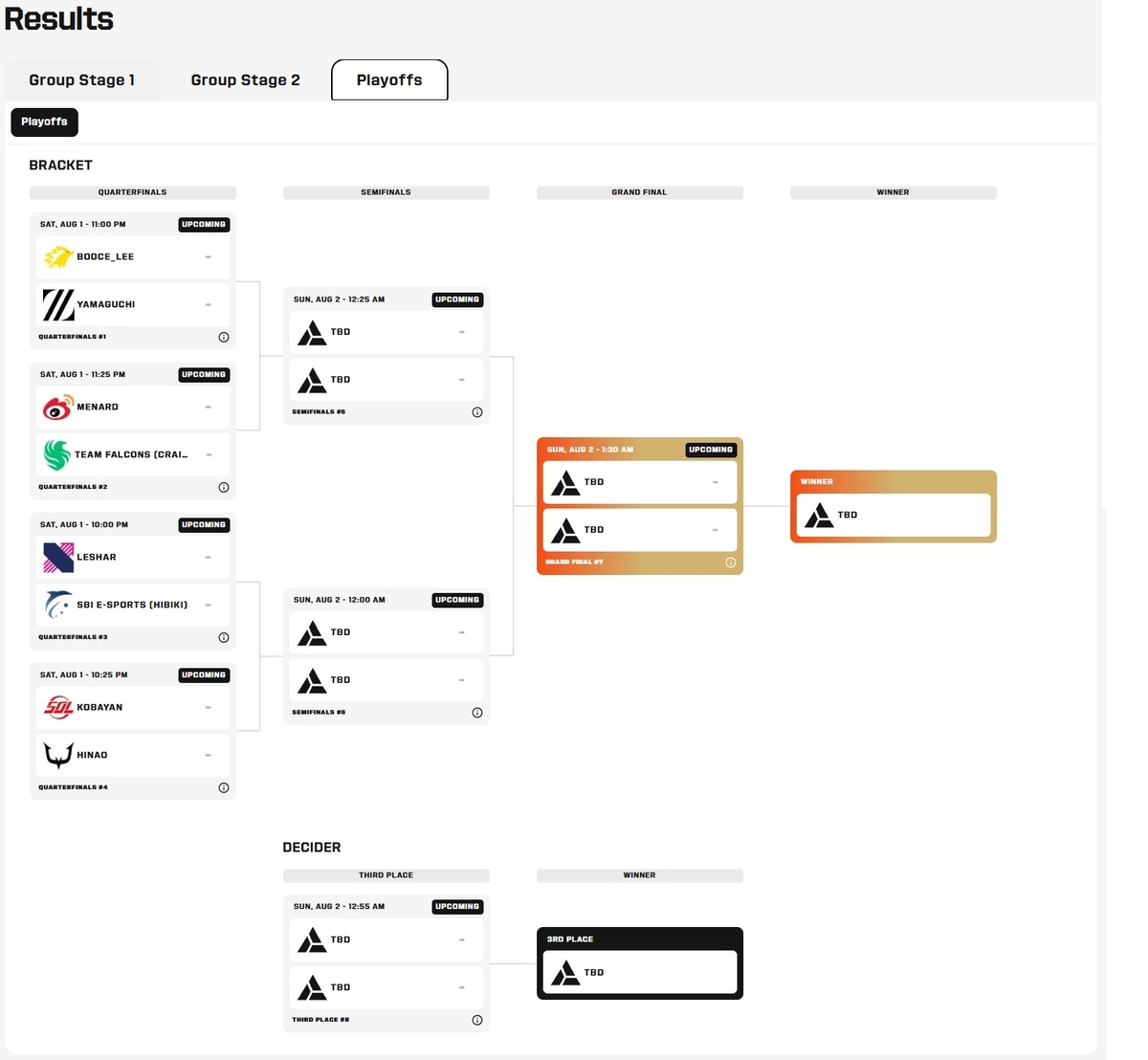Switch to Group Stage 1 tab
The height and width of the screenshot is (1060, 1148).
[81, 80]
